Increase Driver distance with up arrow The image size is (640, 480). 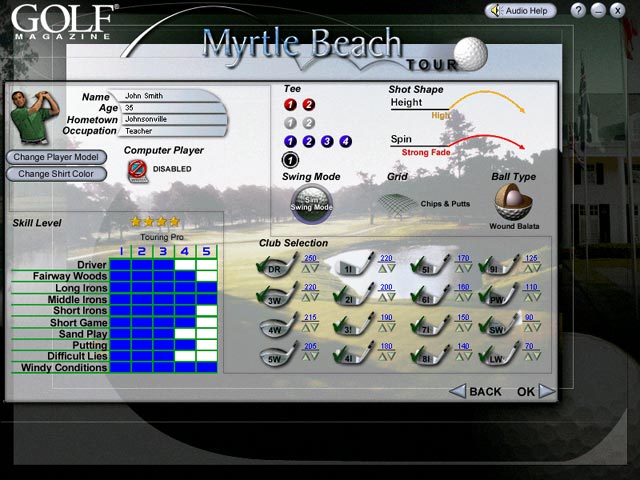coord(306,268)
